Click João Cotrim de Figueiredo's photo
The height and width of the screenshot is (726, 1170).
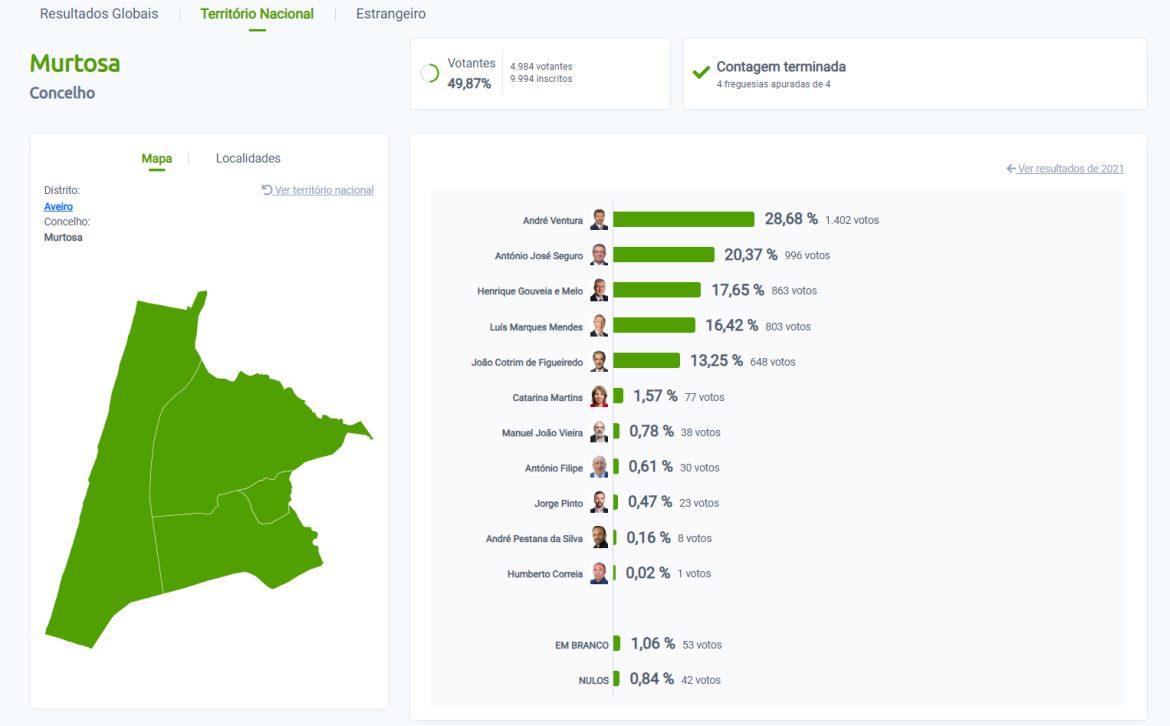pyautogui.click(x=599, y=362)
